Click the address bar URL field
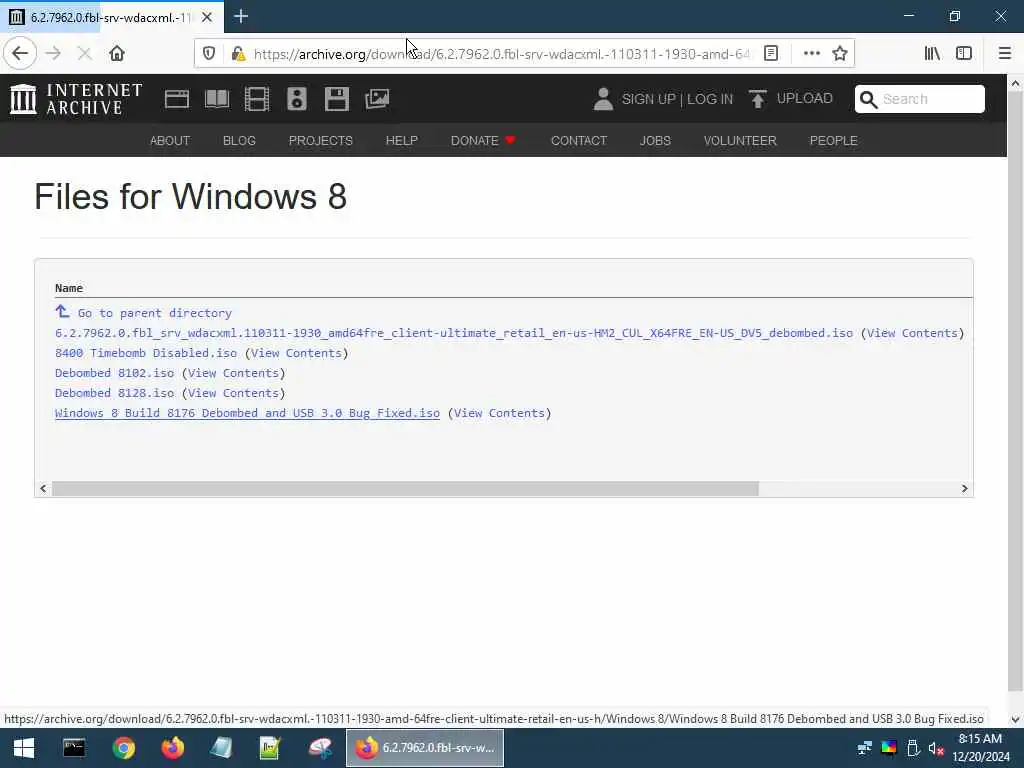1024x768 pixels. [501, 54]
